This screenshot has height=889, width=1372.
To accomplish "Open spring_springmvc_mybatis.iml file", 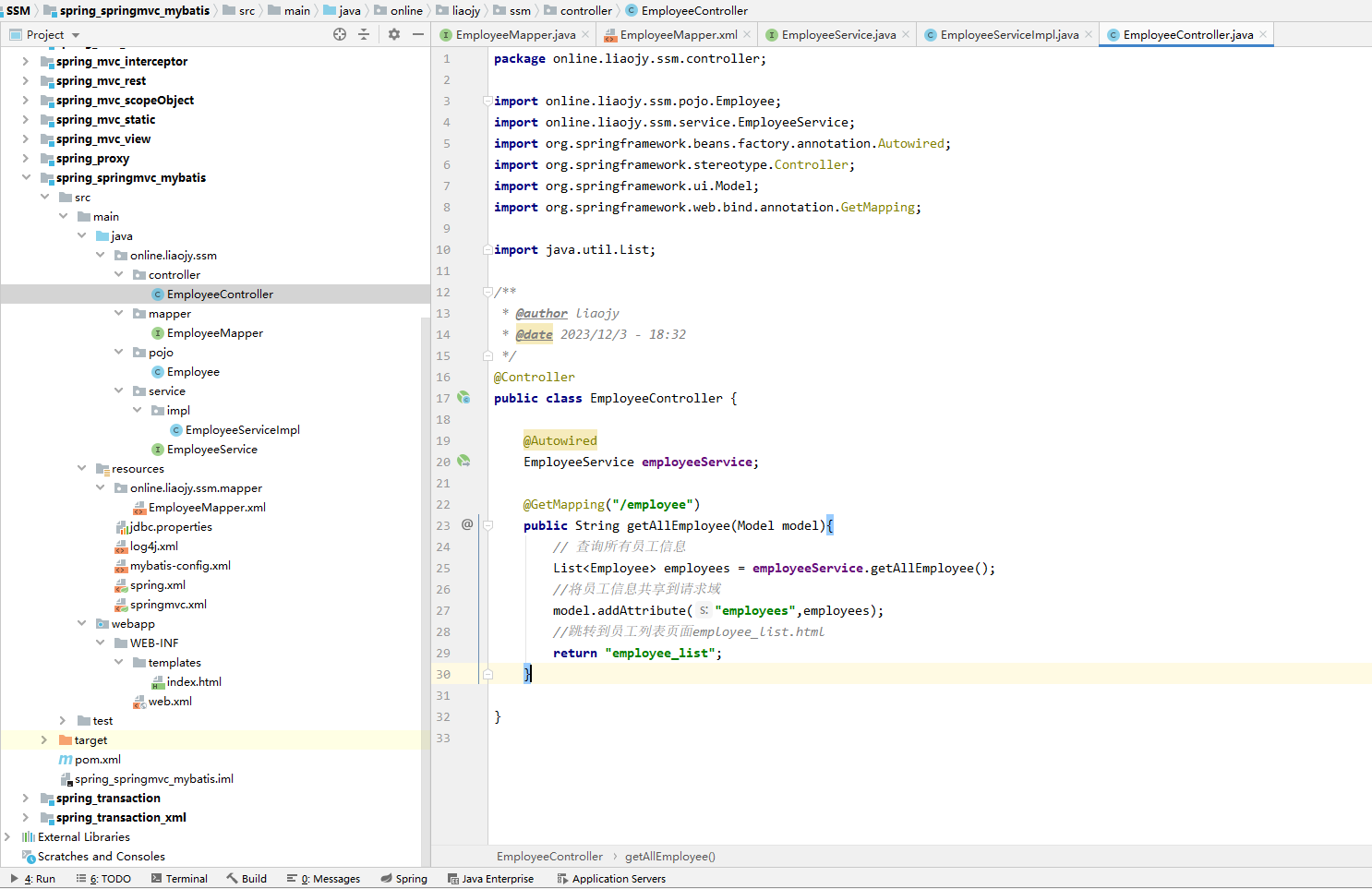I will point(153,778).
